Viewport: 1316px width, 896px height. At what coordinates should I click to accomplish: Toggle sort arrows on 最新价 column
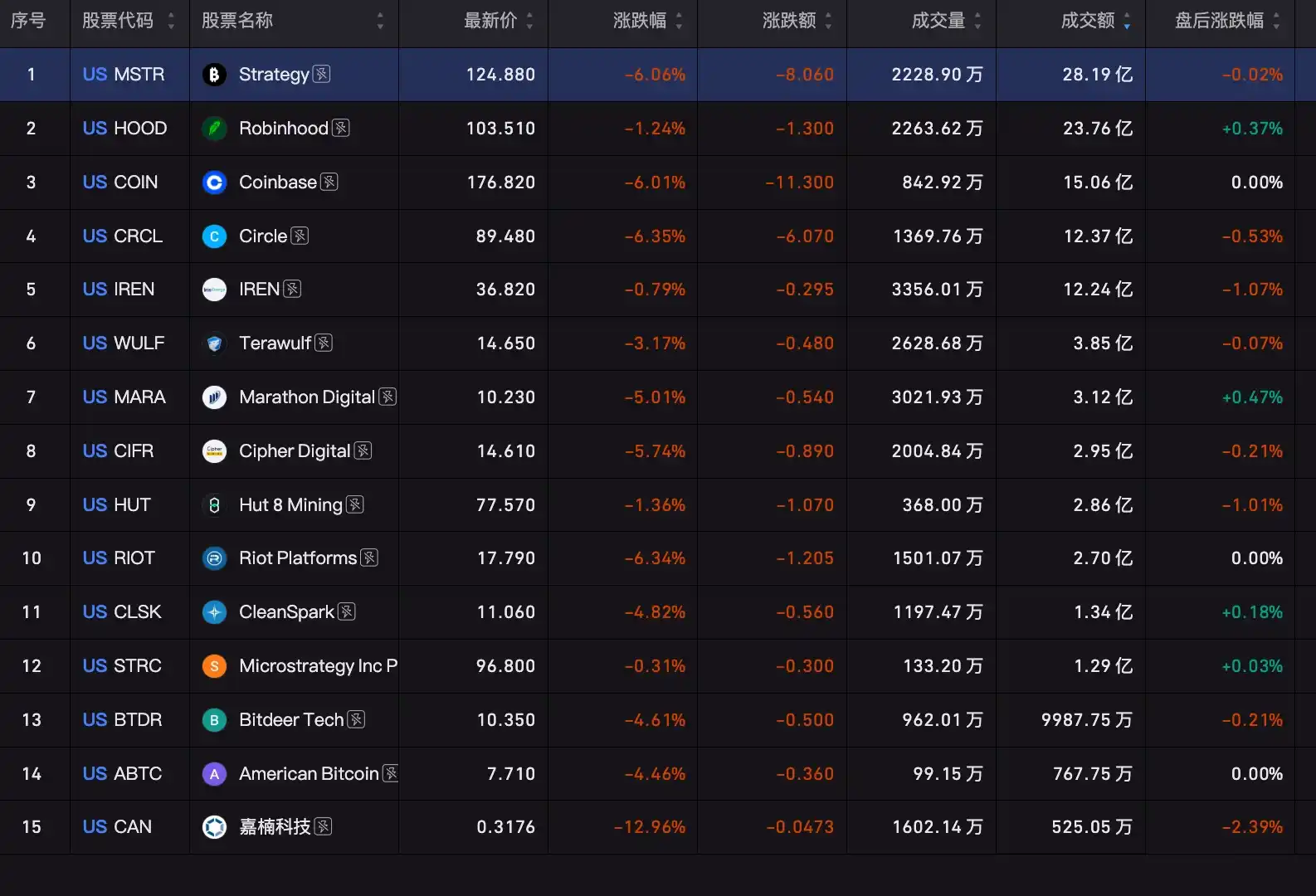pos(529,21)
